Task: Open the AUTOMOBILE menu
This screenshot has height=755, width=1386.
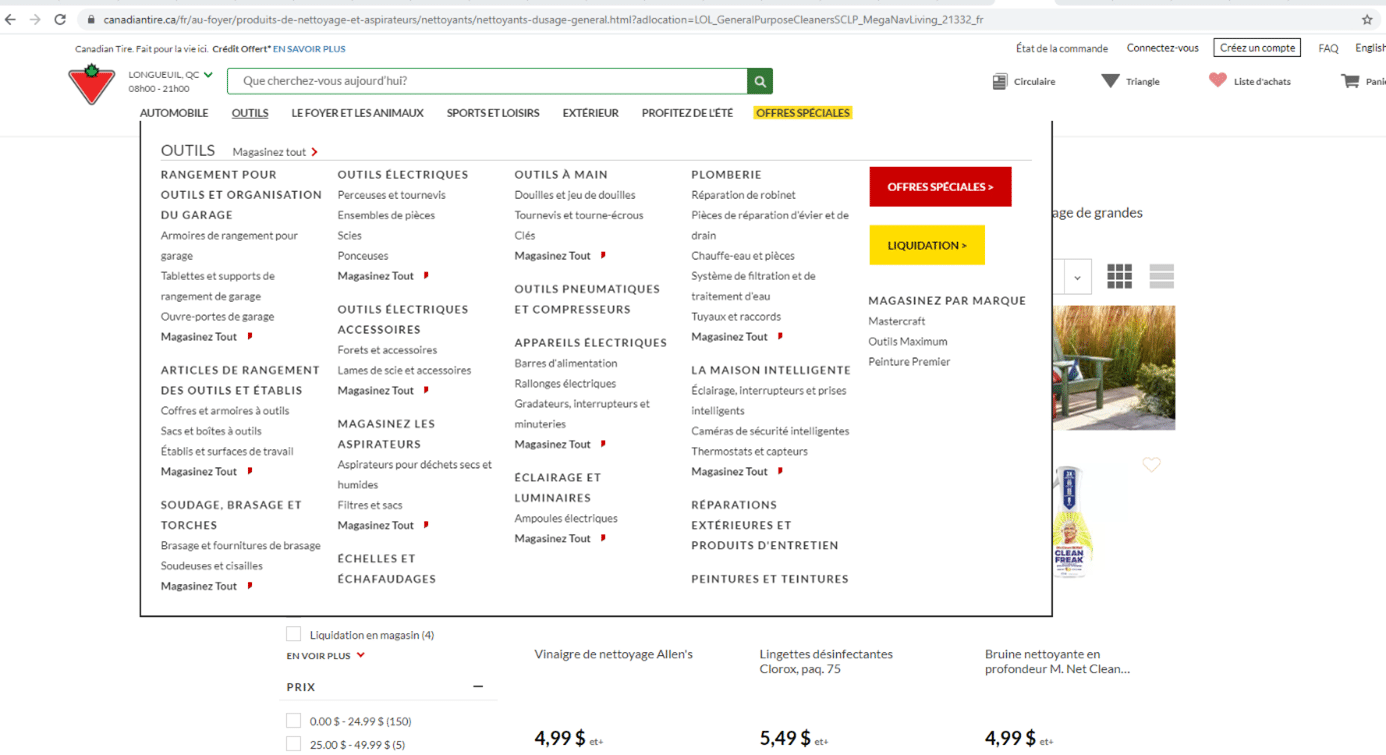Action: click(174, 113)
